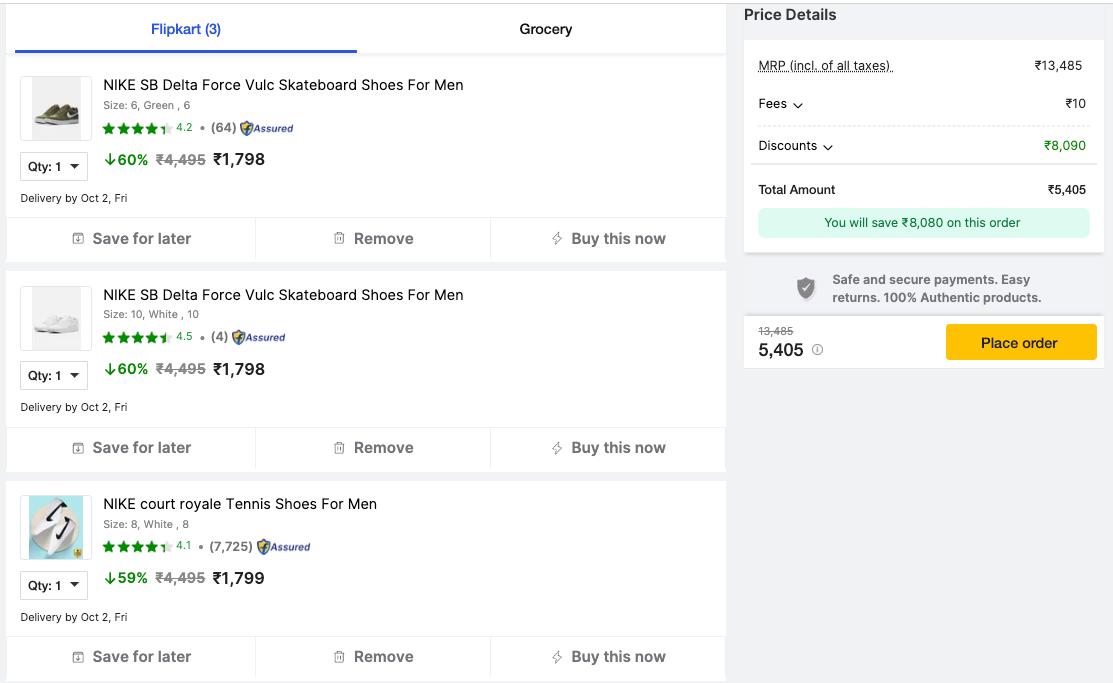Viewport: 1113px width, 683px height.
Task: Click the info icon beside 5,405 total
Action: click(x=818, y=349)
